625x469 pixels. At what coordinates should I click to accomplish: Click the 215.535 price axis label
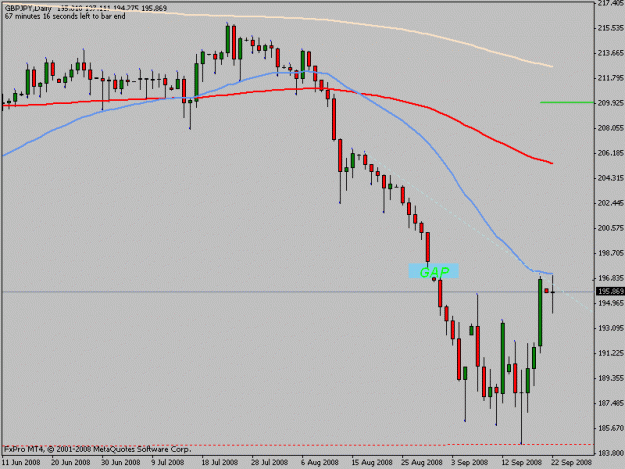(610, 28)
